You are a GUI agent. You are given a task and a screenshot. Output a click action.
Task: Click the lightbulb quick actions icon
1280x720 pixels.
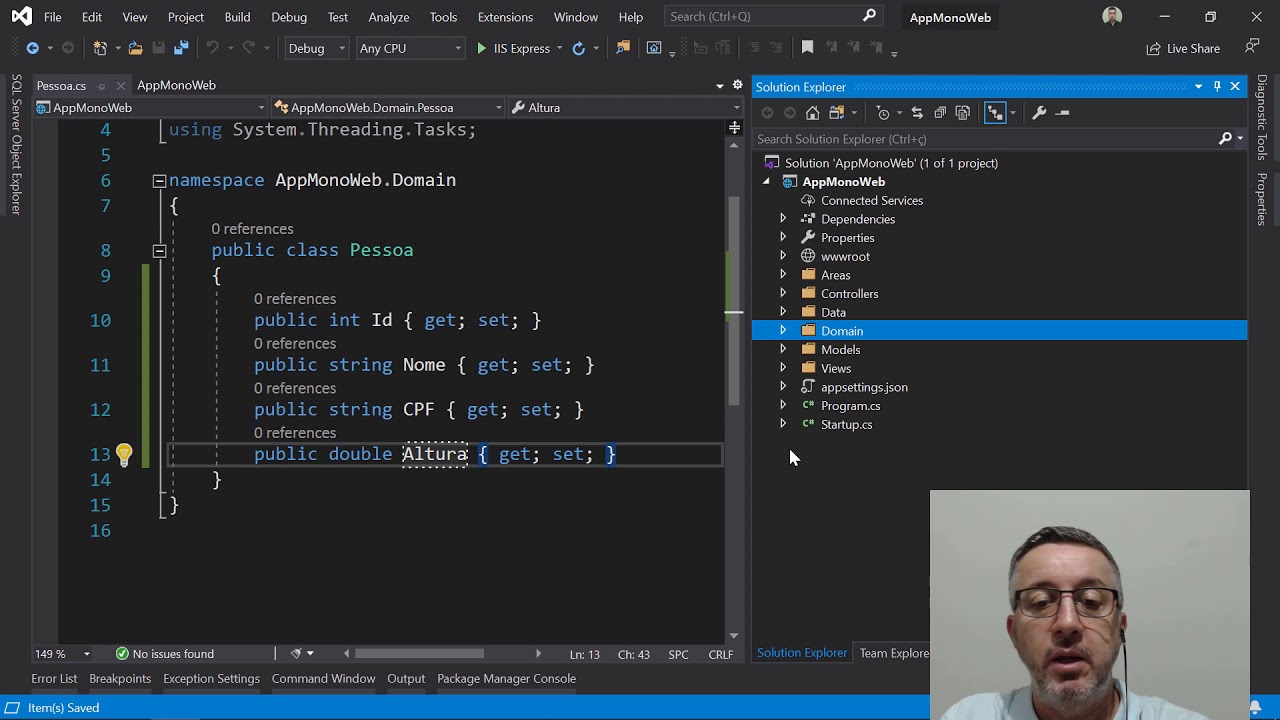[124, 454]
